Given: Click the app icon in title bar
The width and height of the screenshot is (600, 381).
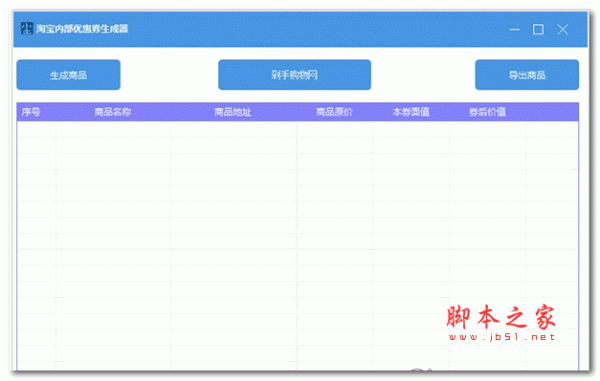Looking at the screenshot, I should (27, 28).
